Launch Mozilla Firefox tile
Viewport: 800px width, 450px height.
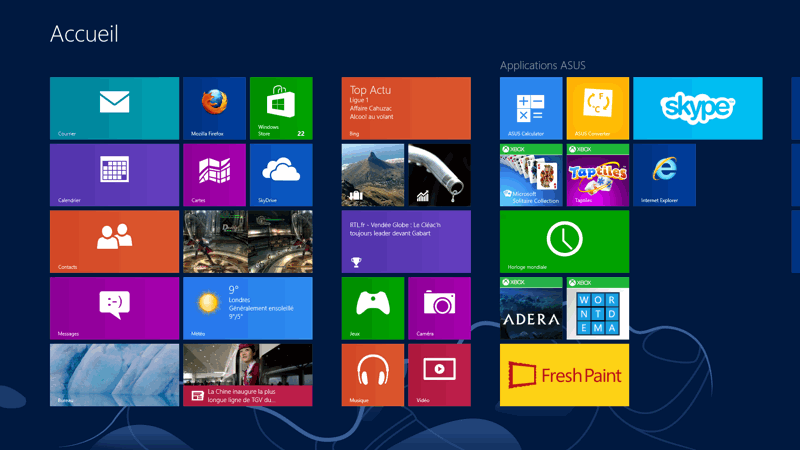(214, 108)
